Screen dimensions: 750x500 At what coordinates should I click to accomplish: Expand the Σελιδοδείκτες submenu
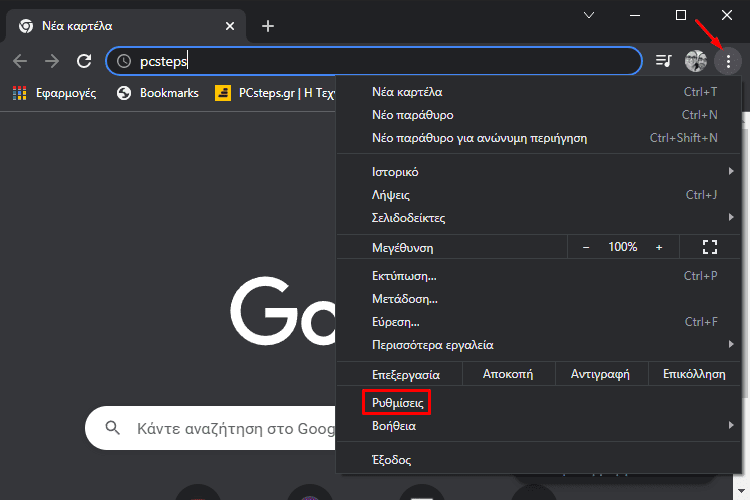(x=539, y=218)
